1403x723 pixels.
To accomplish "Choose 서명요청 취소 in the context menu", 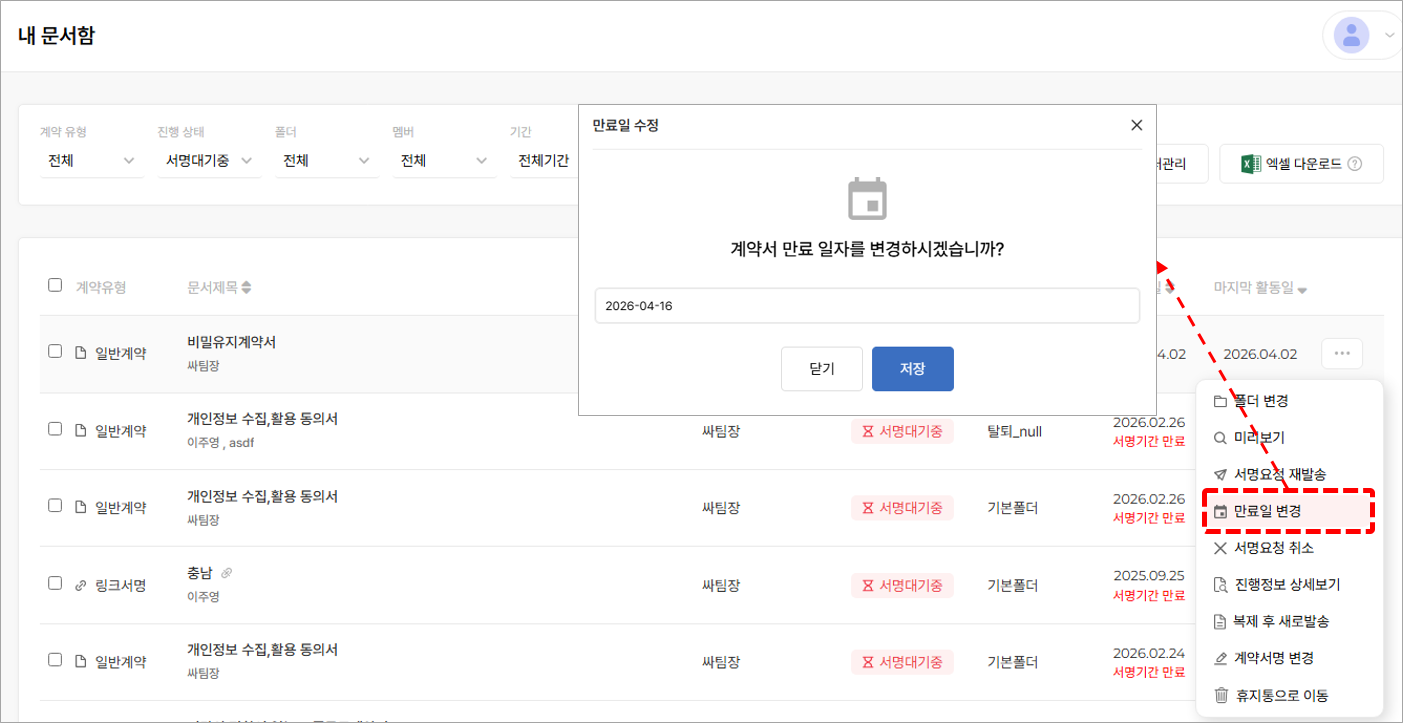I will click(1272, 548).
